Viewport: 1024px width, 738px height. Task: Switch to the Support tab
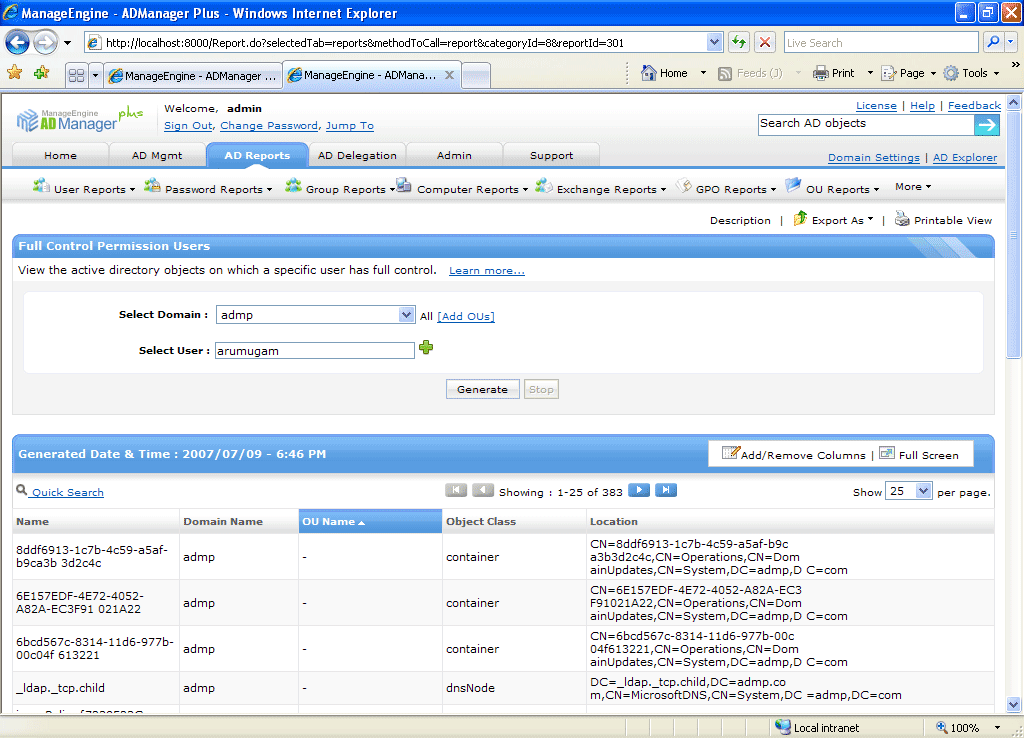click(551, 155)
